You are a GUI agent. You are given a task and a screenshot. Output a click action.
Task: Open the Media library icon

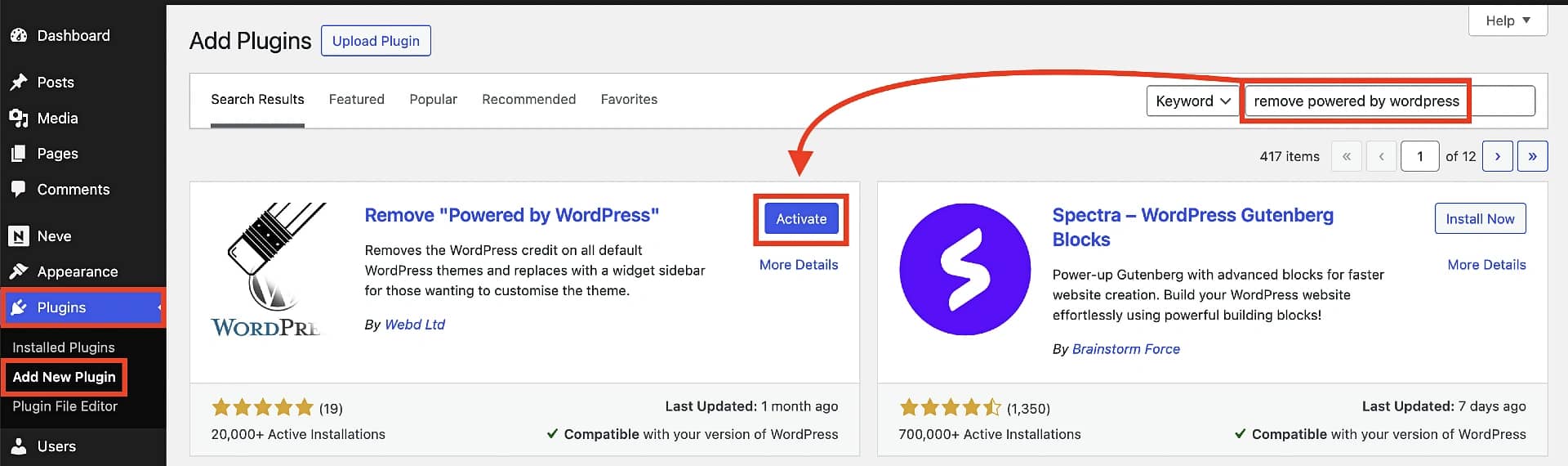coord(18,118)
